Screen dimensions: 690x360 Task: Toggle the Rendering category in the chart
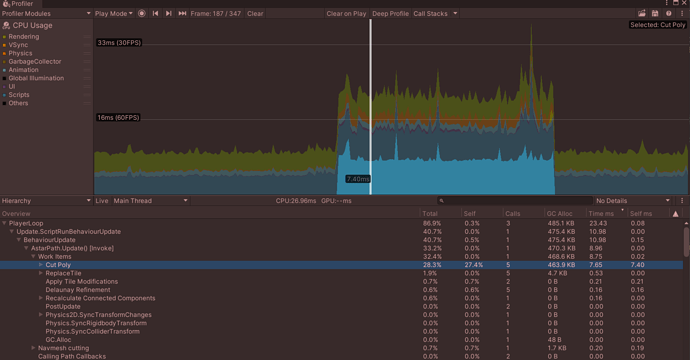24,37
